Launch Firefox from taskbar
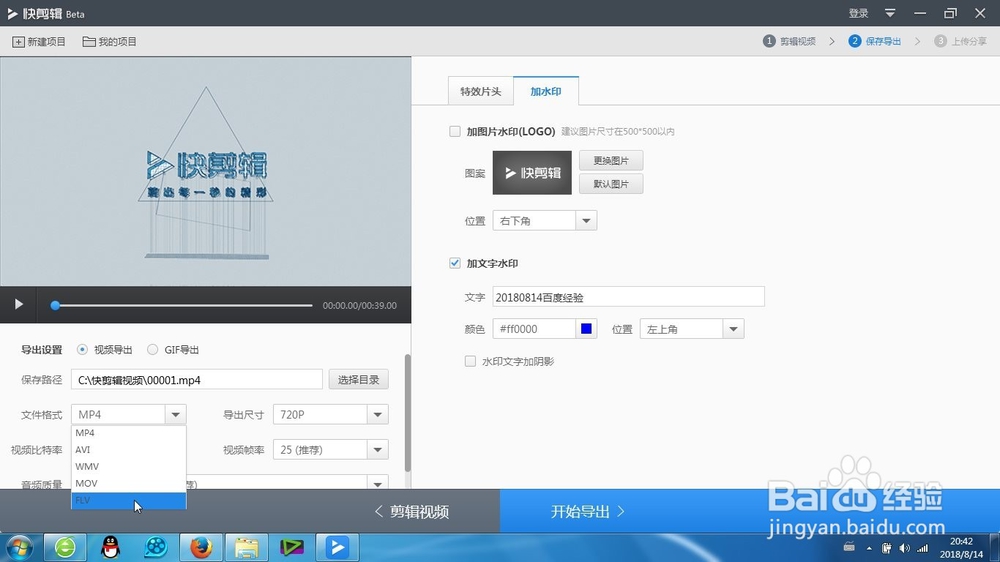The height and width of the screenshot is (562, 1000). click(x=201, y=547)
